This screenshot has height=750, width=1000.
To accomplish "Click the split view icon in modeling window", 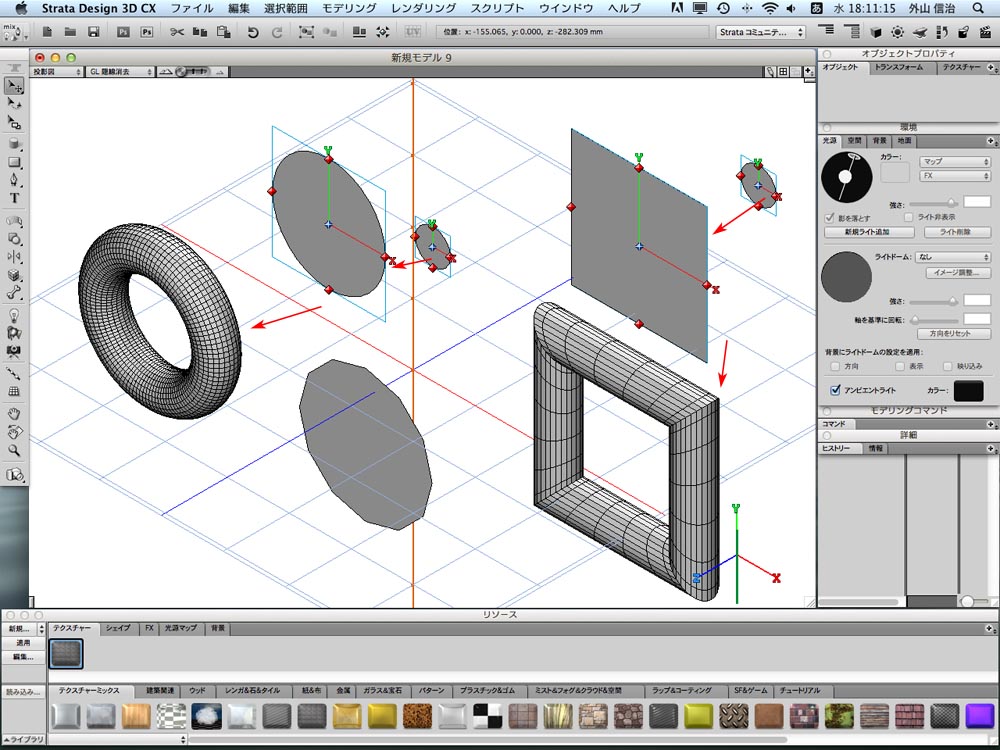I will 783,72.
